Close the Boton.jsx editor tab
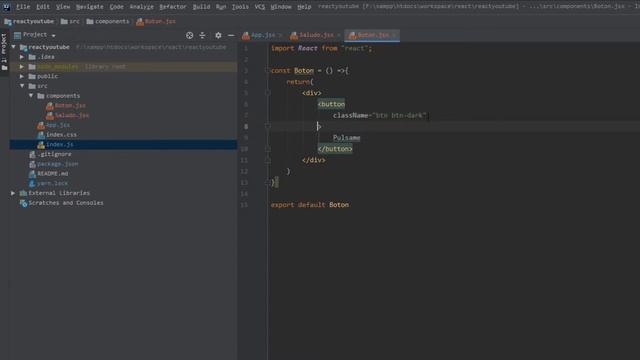The height and width of the screenshot is (360, 640). 394,36
